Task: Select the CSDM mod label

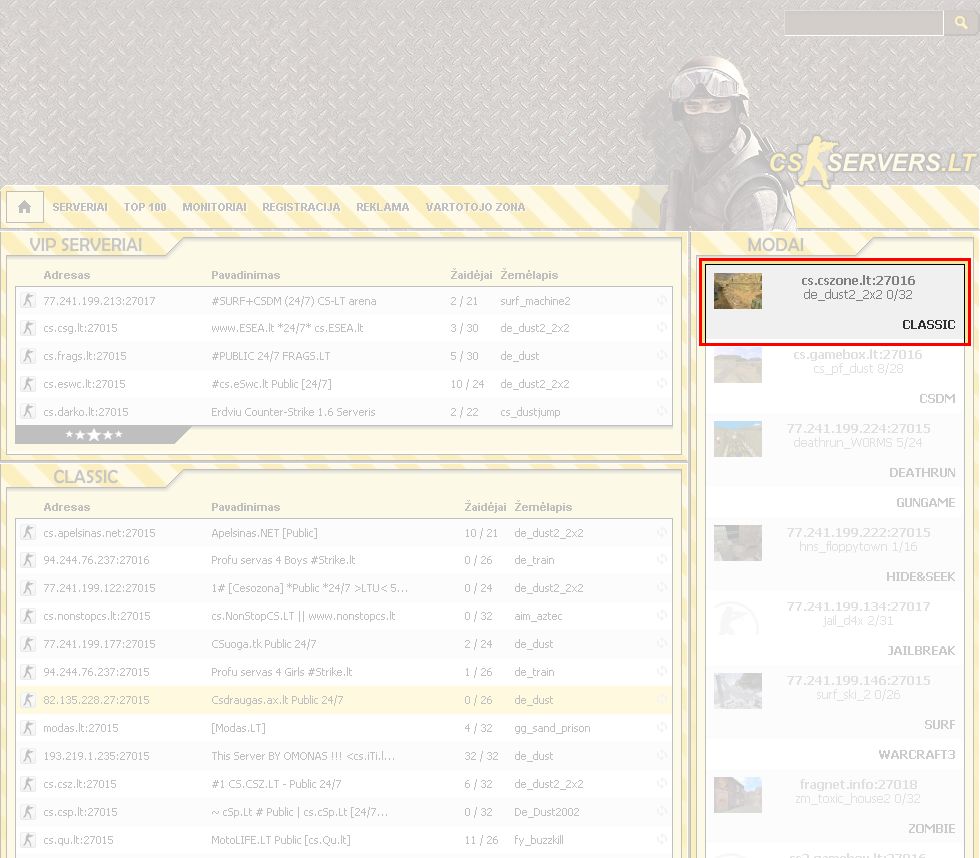Action: (x=937, y=399)
